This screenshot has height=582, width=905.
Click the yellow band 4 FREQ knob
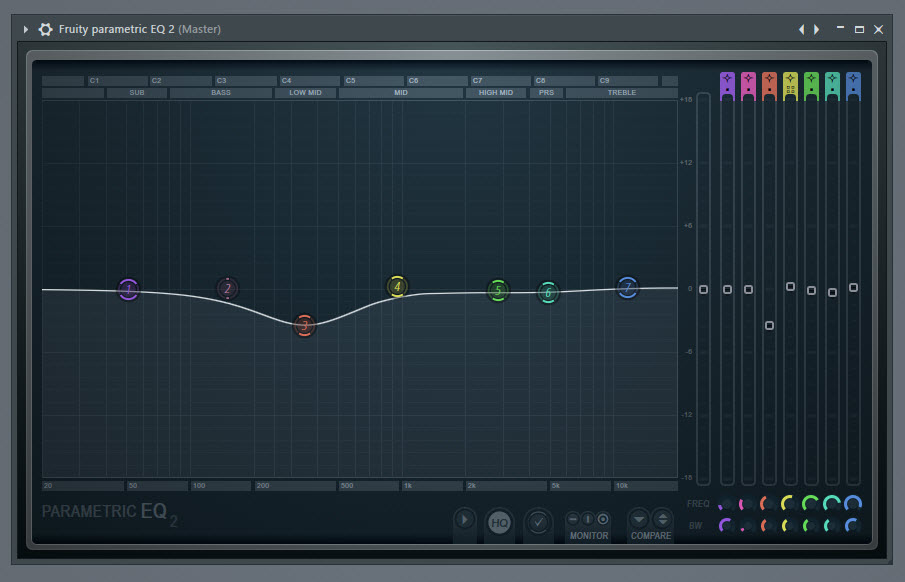click(x=789, y=504)
